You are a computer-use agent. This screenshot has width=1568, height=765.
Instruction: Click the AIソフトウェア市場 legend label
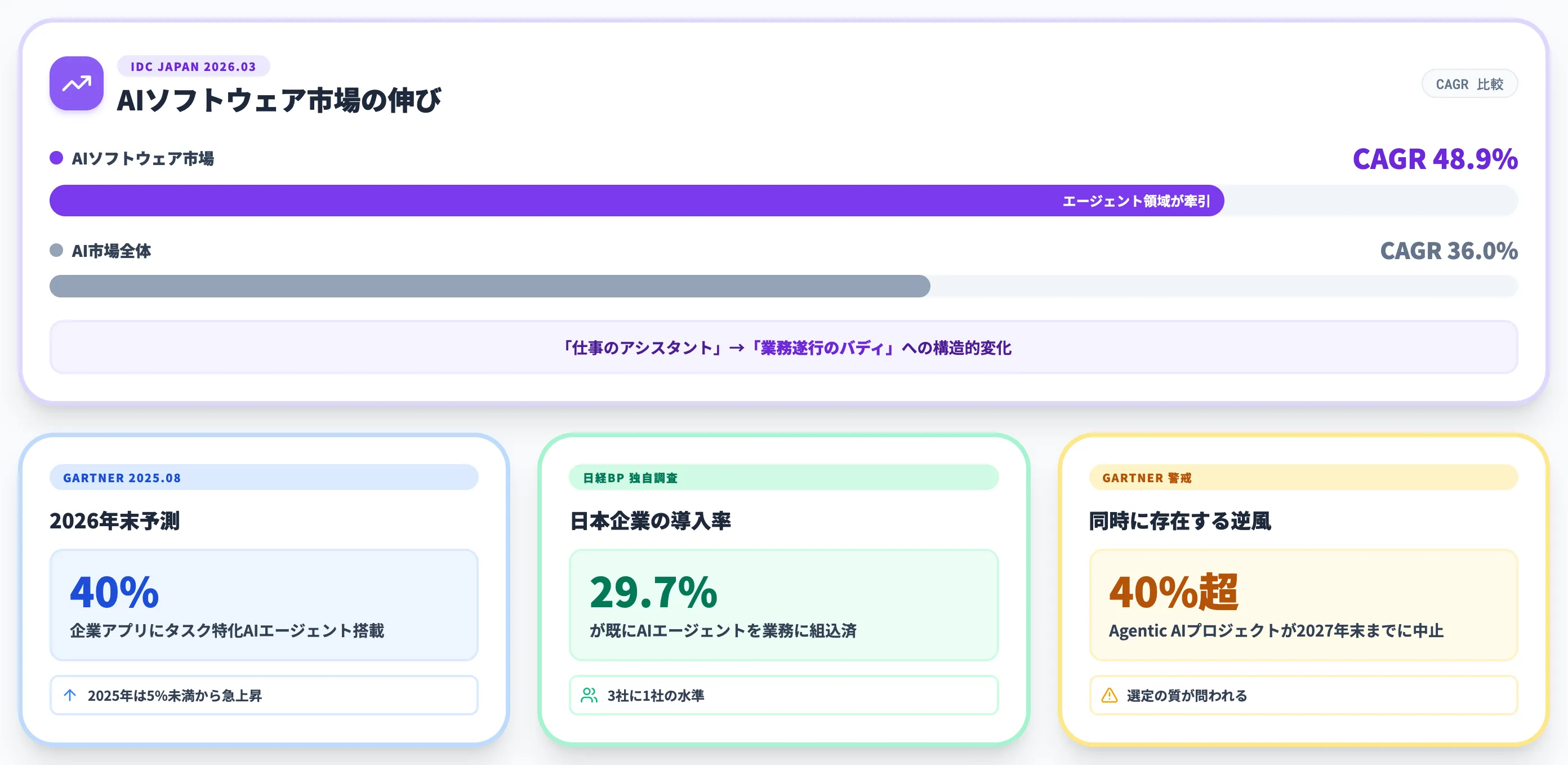[142, 158]
